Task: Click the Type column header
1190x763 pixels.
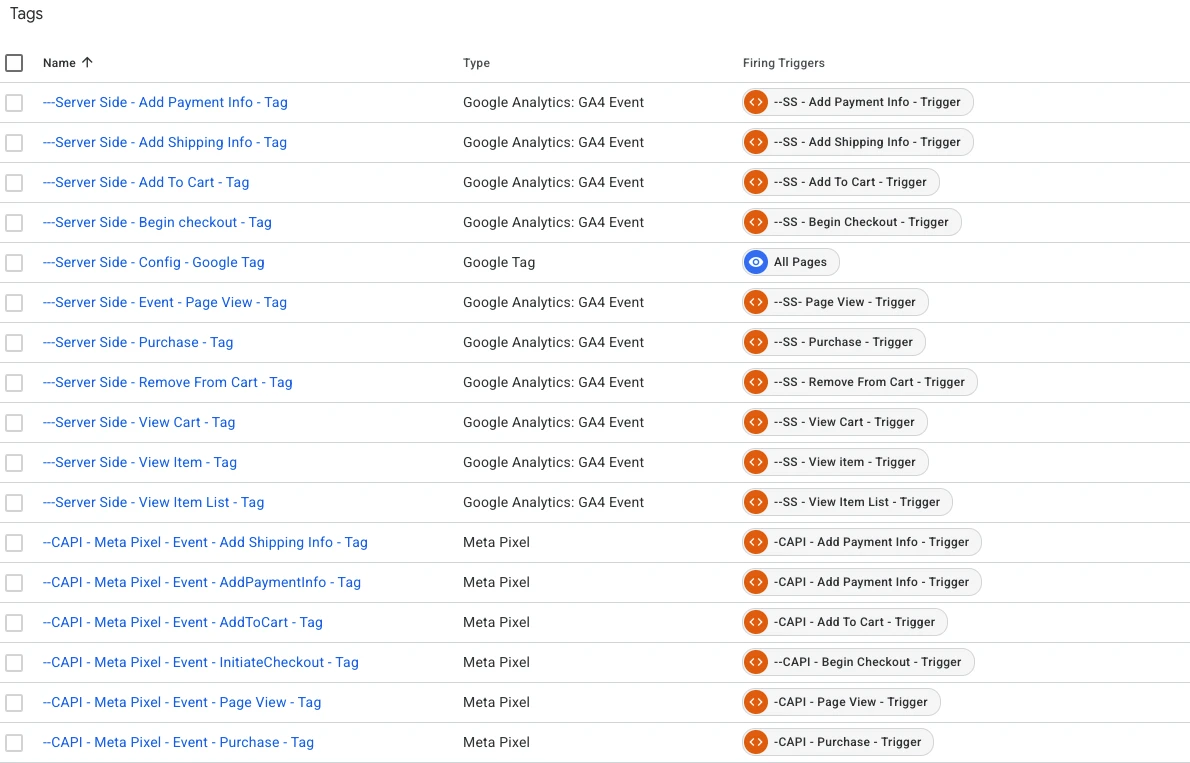Action: [x=477, y=63]
